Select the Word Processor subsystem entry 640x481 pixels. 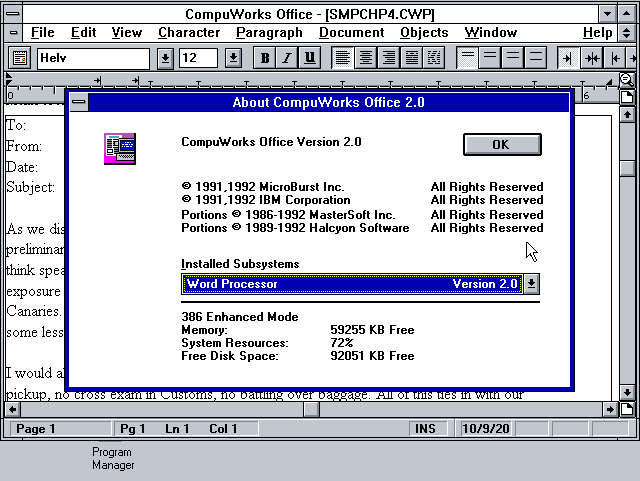coord(352,284)
